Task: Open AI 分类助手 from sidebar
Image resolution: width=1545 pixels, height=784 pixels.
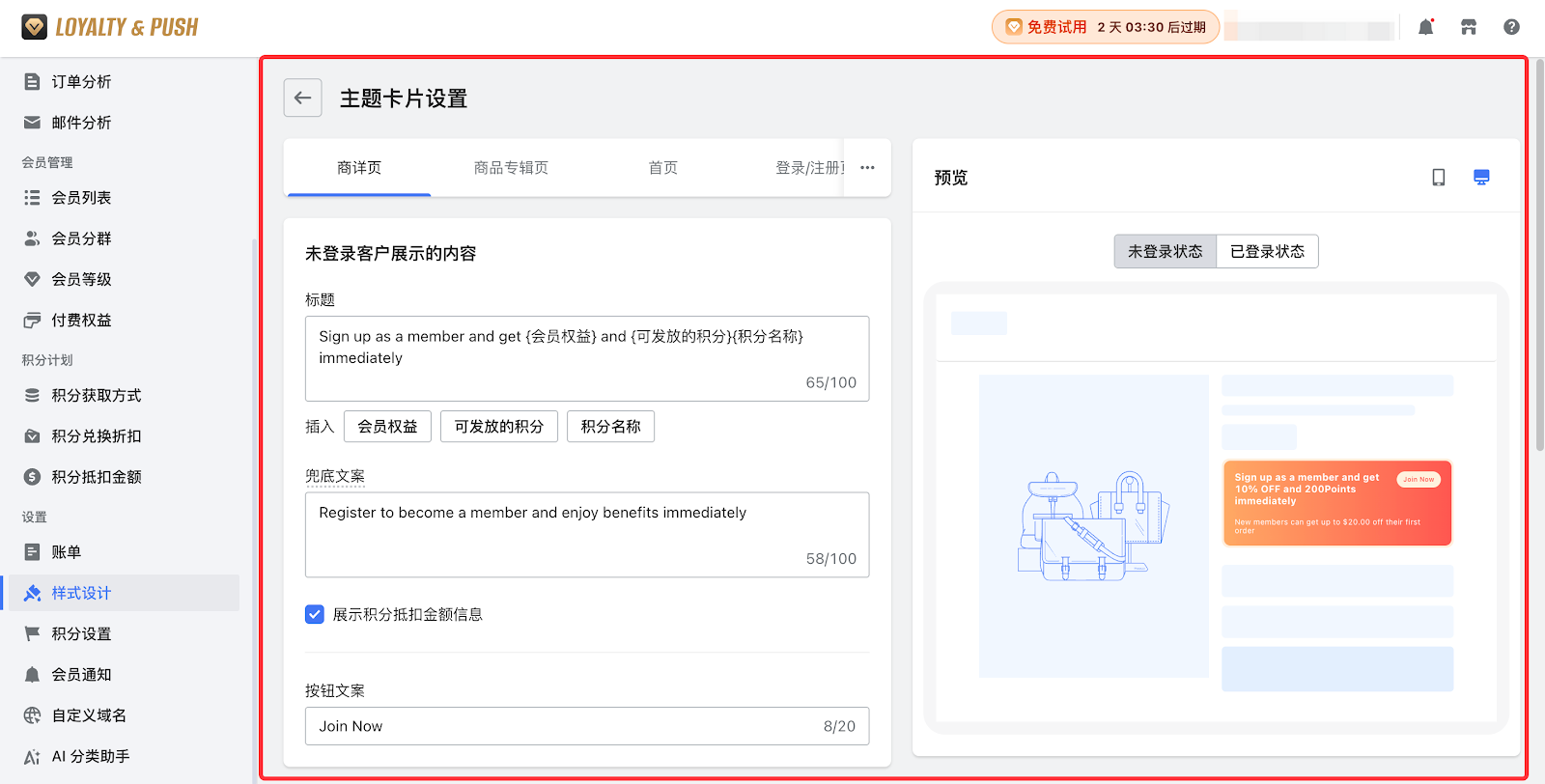Action: click(90, 756)
